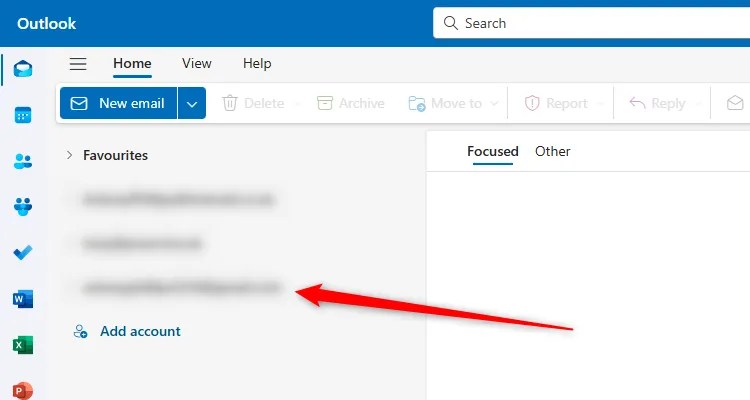This screenshot has height=400, width=750.
Task: Click the Search input field
Action: (591, 23)
